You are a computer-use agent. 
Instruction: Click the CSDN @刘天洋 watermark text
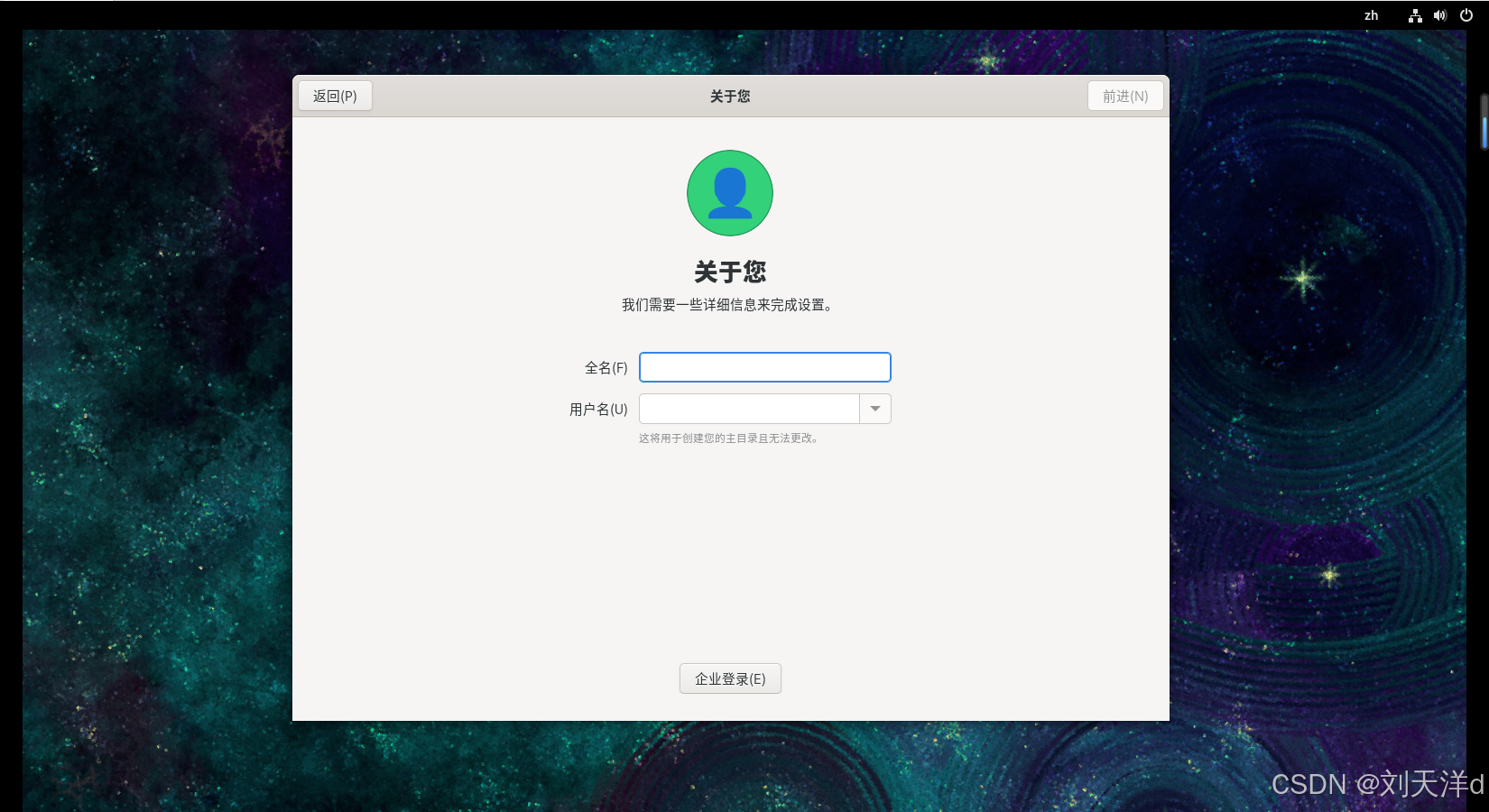pos(1376,784)
